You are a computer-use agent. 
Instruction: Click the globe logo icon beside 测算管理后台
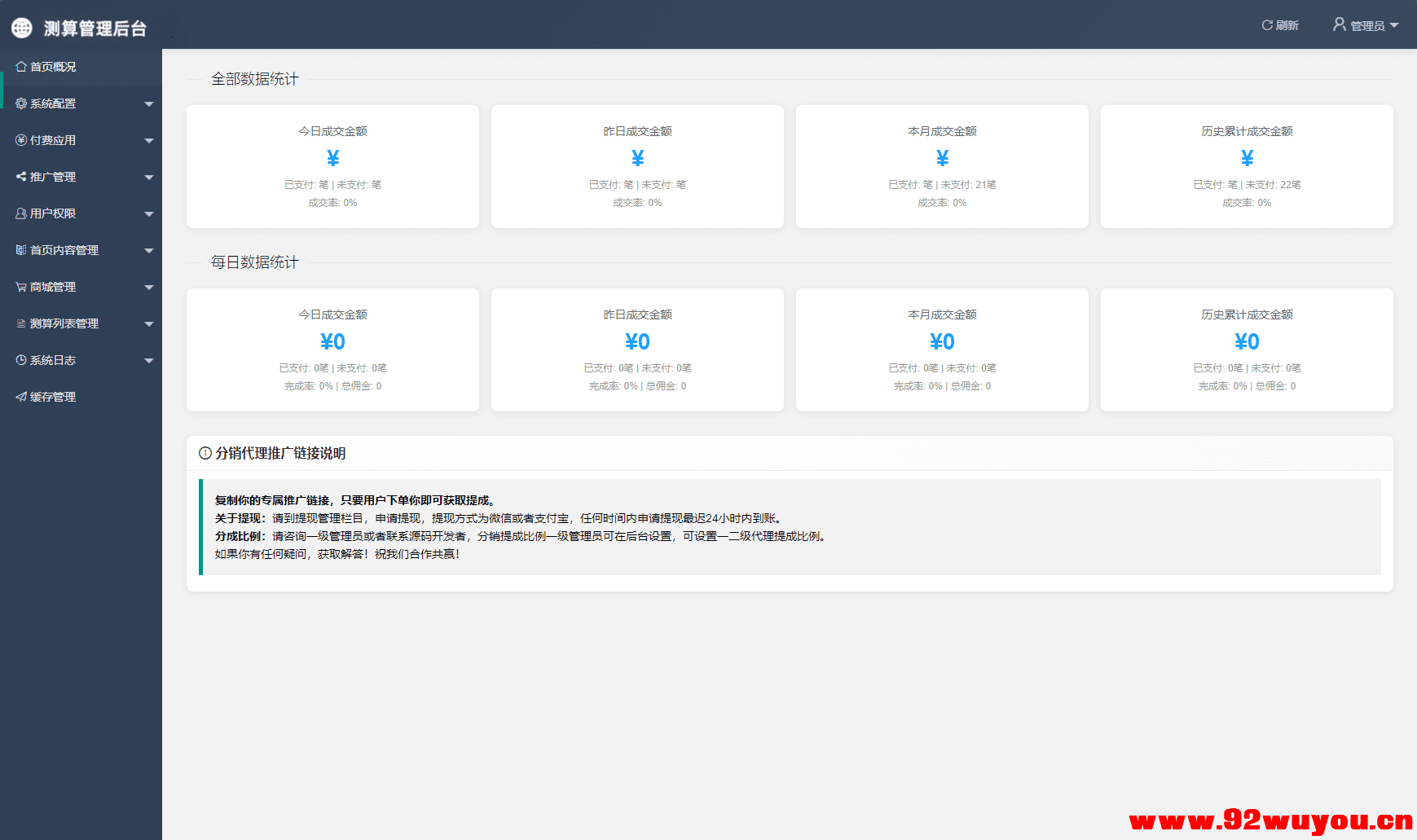(22, 29)
